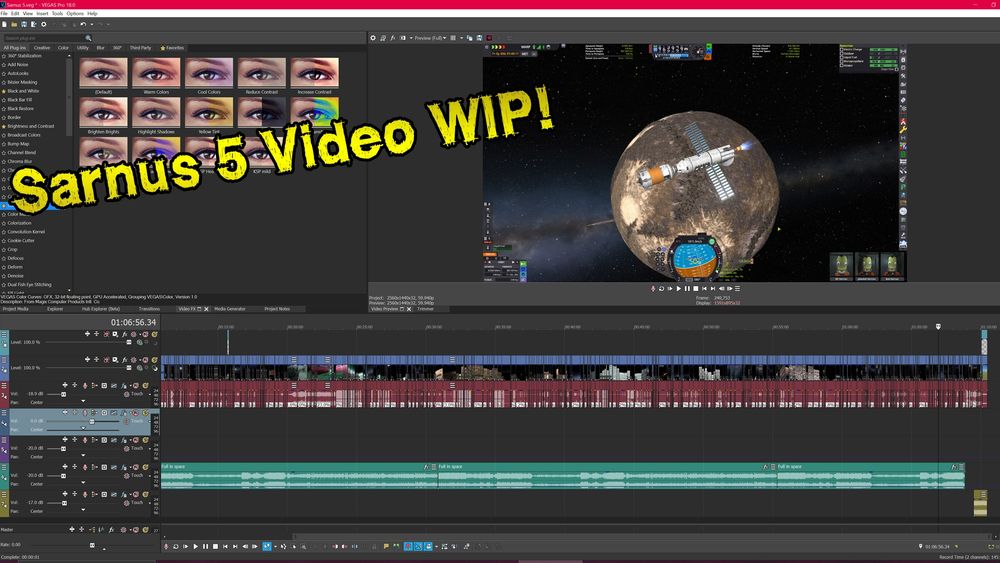Open edit tool selector dropdown arrow
This screenshot has height=563, width=1000.
(x=276, y=546)
